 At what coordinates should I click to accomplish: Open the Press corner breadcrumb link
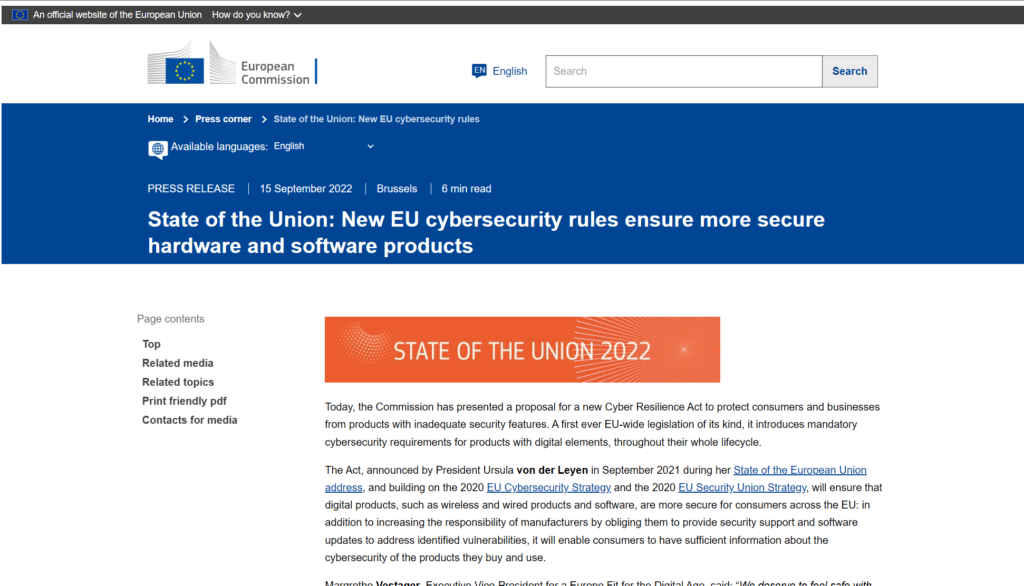pos(223,119)
